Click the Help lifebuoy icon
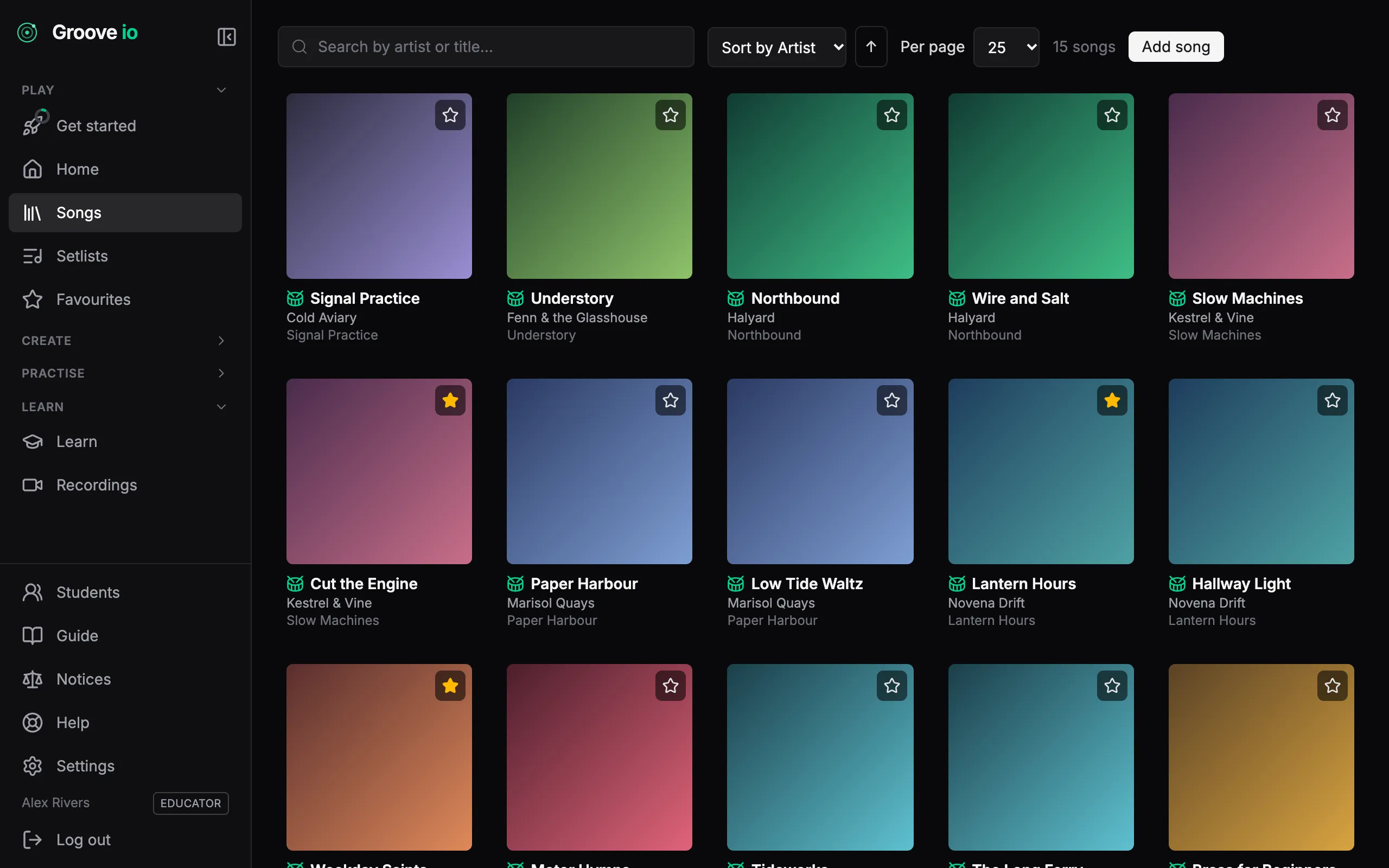 (x=33, y=722)
